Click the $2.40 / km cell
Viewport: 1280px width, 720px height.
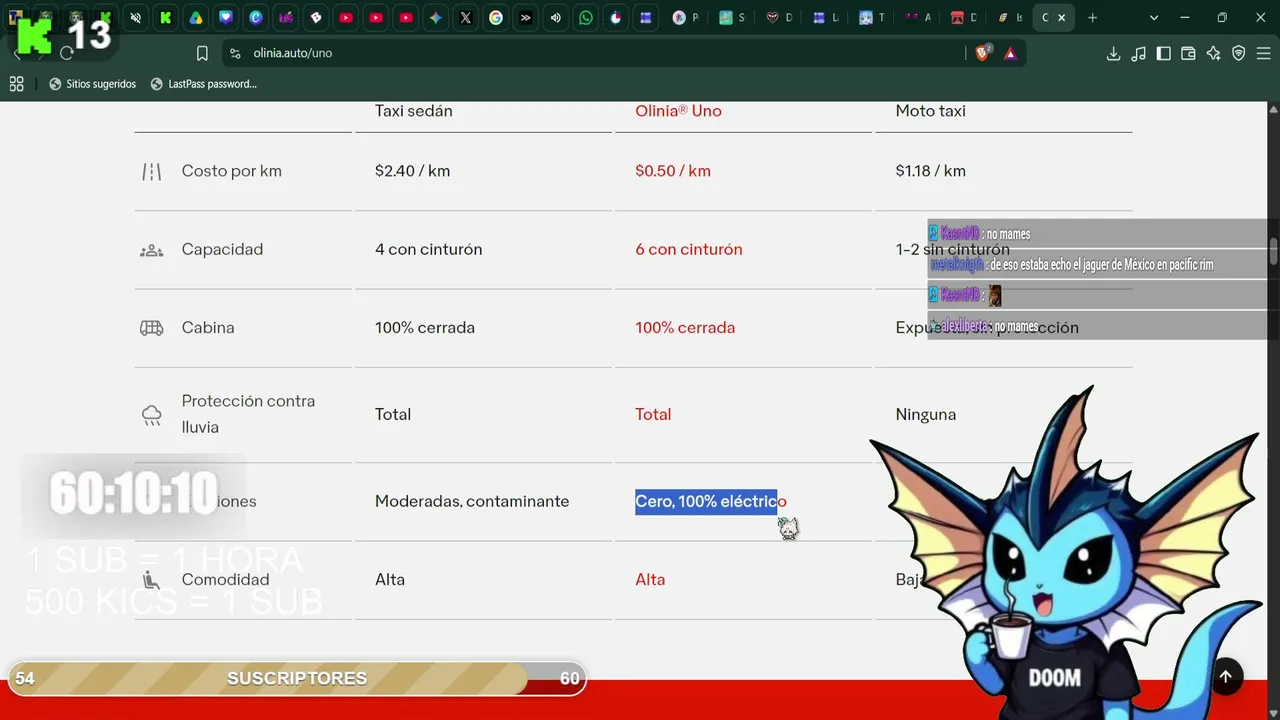412,171
